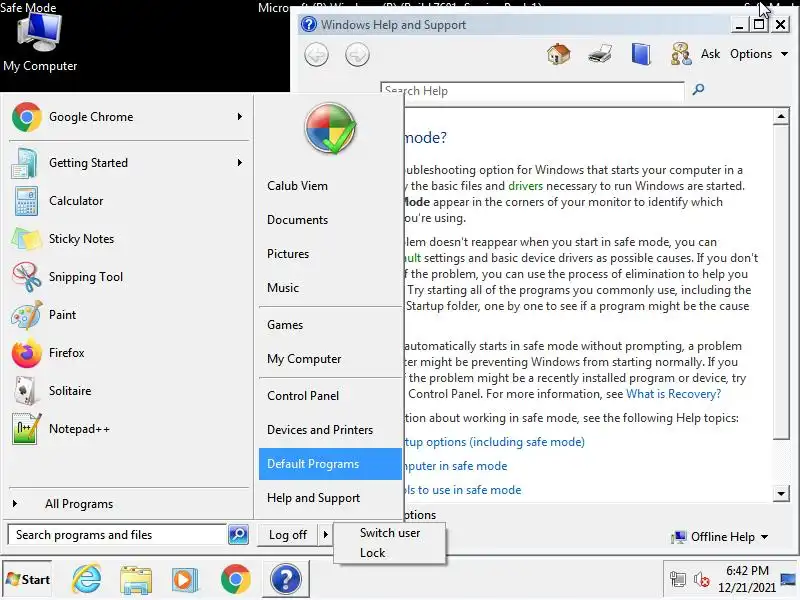Click the muted volume tray icon

[702, 579]
